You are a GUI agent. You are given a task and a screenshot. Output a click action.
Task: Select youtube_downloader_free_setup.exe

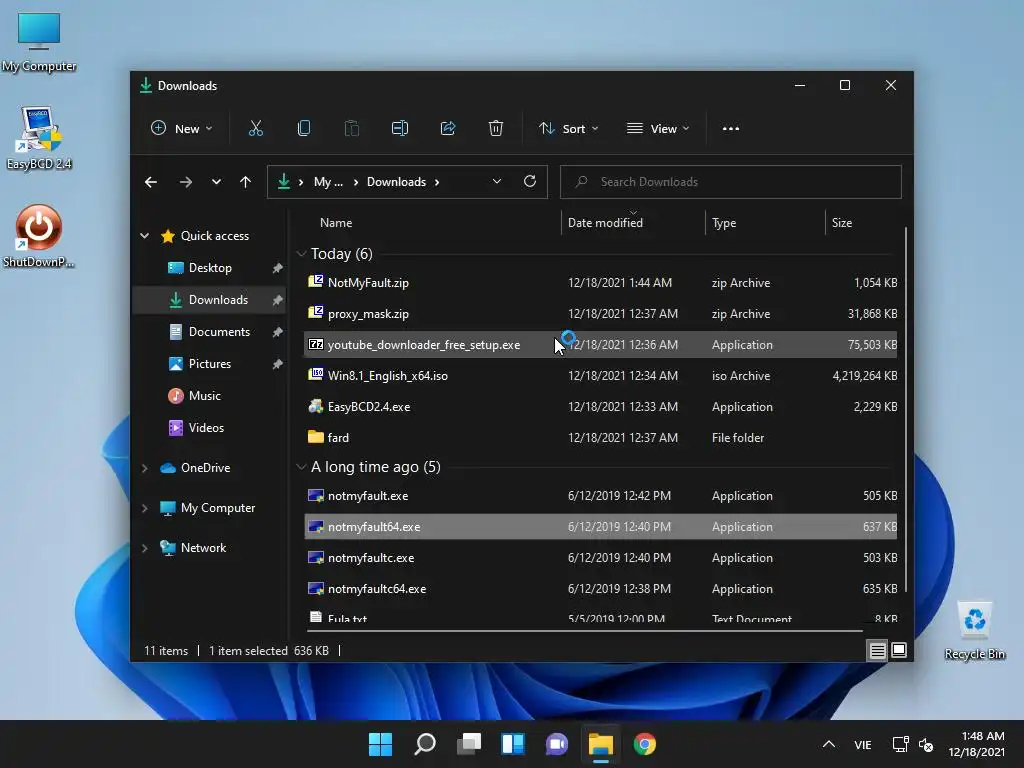(x=600, y=345)
